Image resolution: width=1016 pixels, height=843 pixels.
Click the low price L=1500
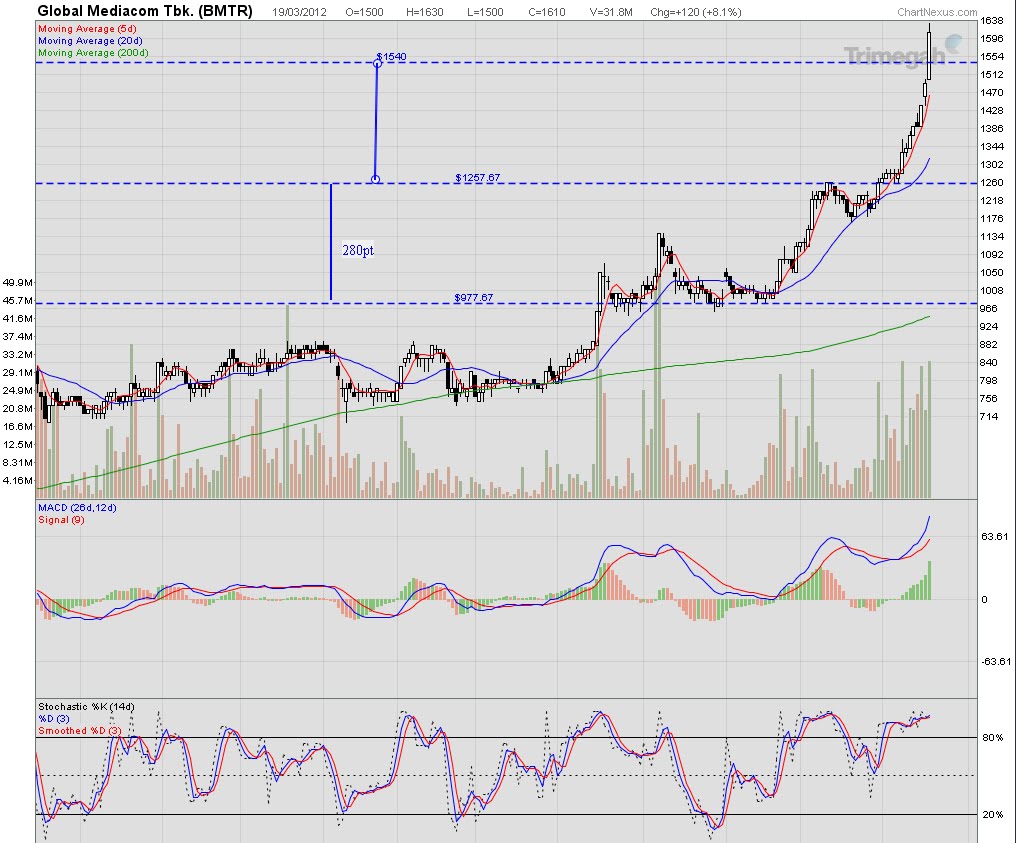(485, 12)
